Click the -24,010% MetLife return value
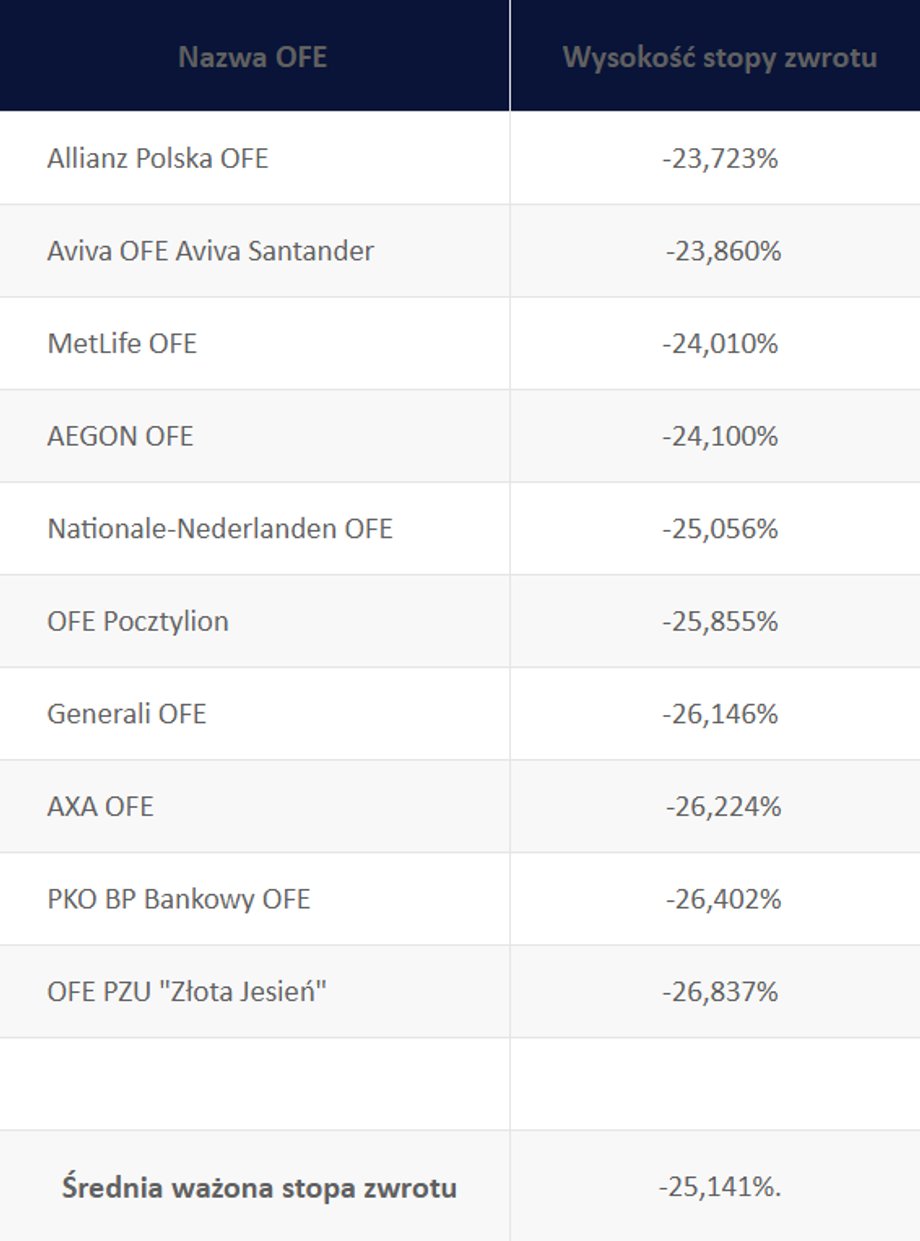Image resolution: width=920 pixels, height=1241 pixels. (720, 343)
